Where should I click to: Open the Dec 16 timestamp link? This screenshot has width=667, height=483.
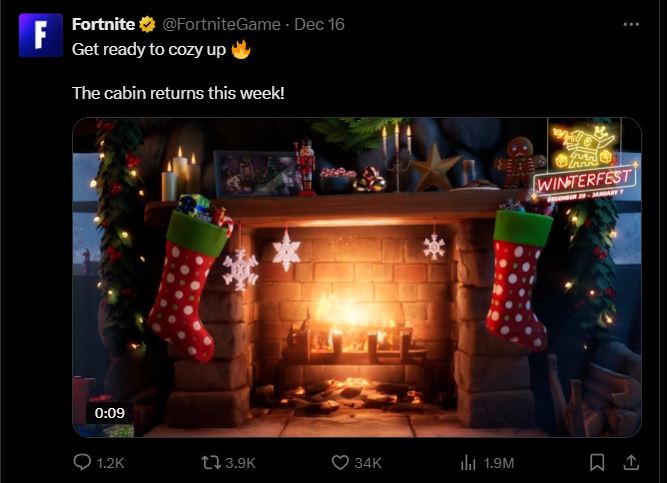tap(321, 24)
